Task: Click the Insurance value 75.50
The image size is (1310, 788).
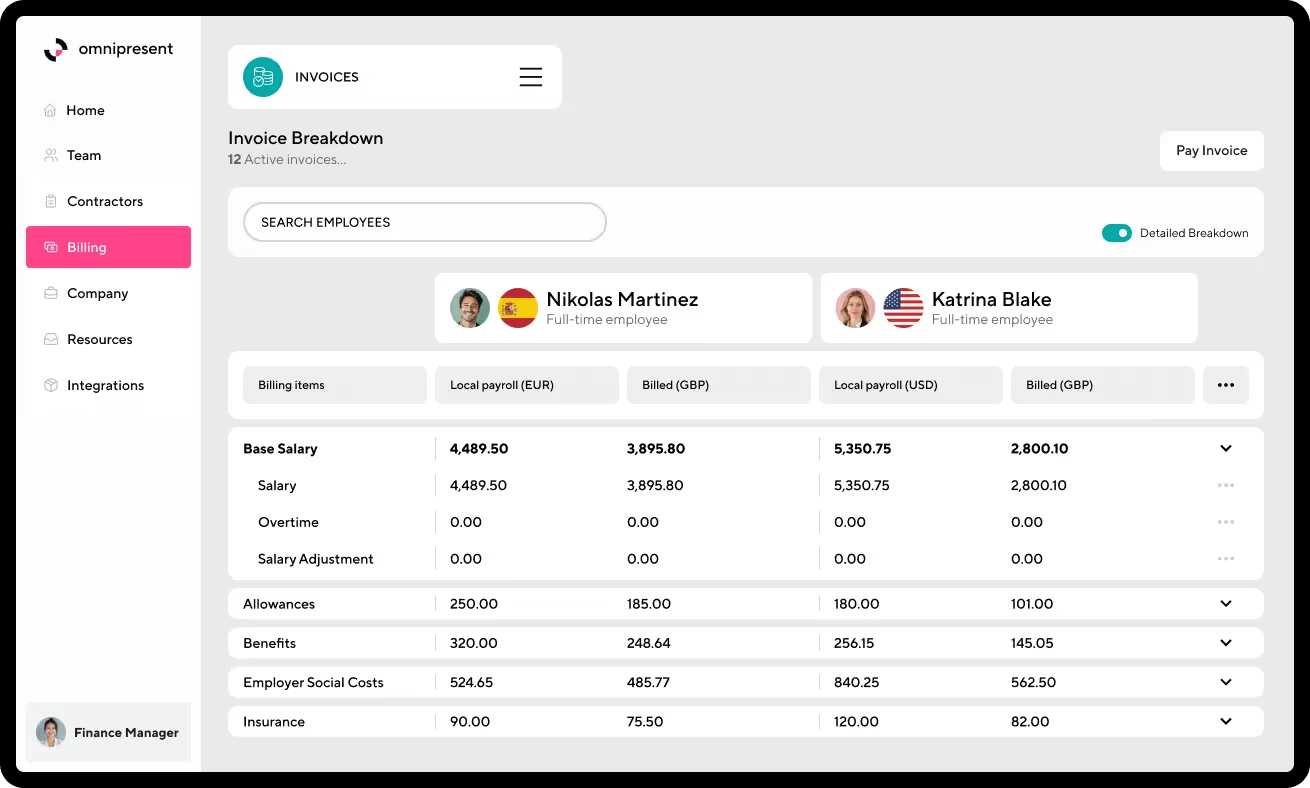Action: tap(645, 721)
